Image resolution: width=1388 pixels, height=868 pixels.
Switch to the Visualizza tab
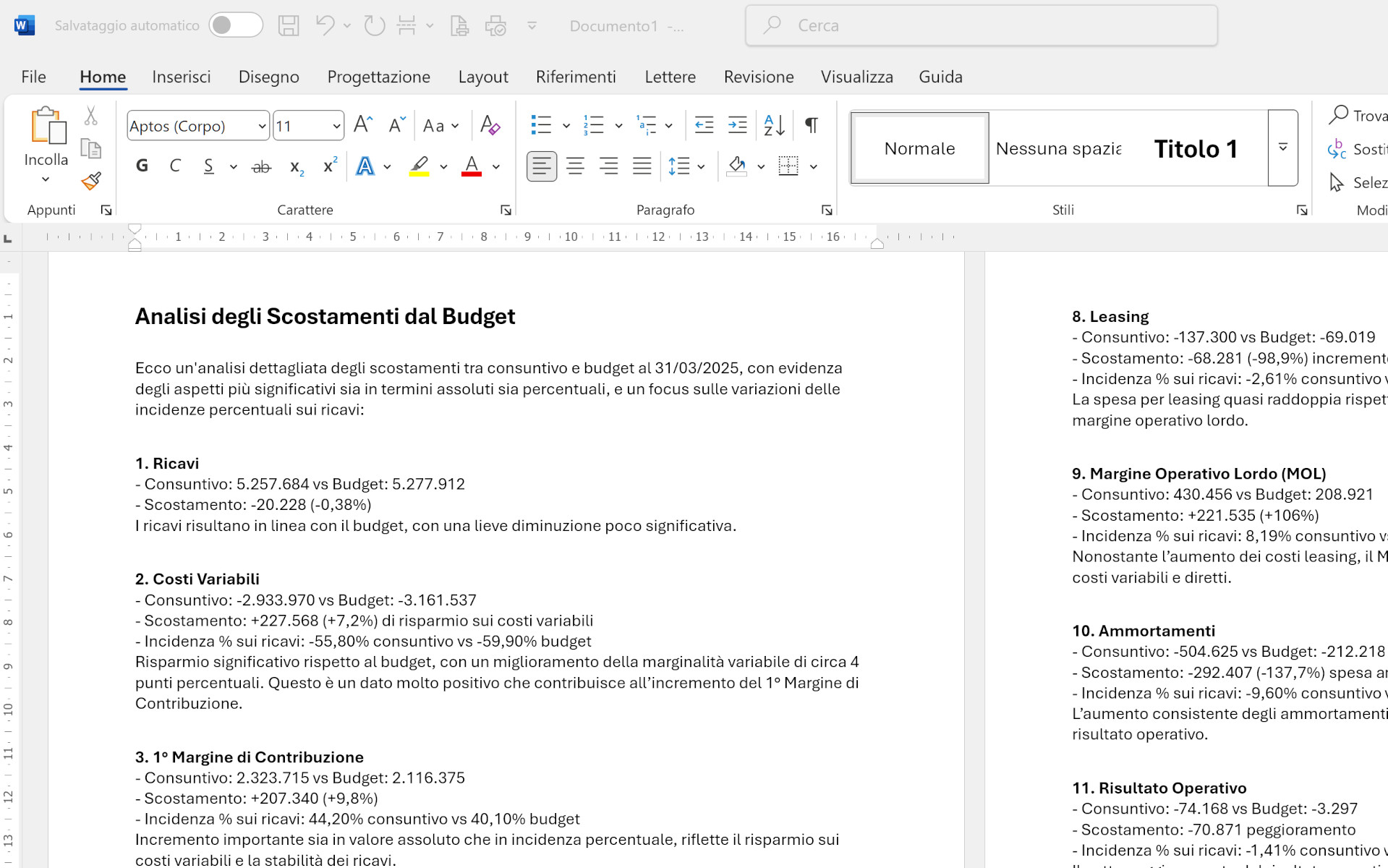(x=857, y=77)
